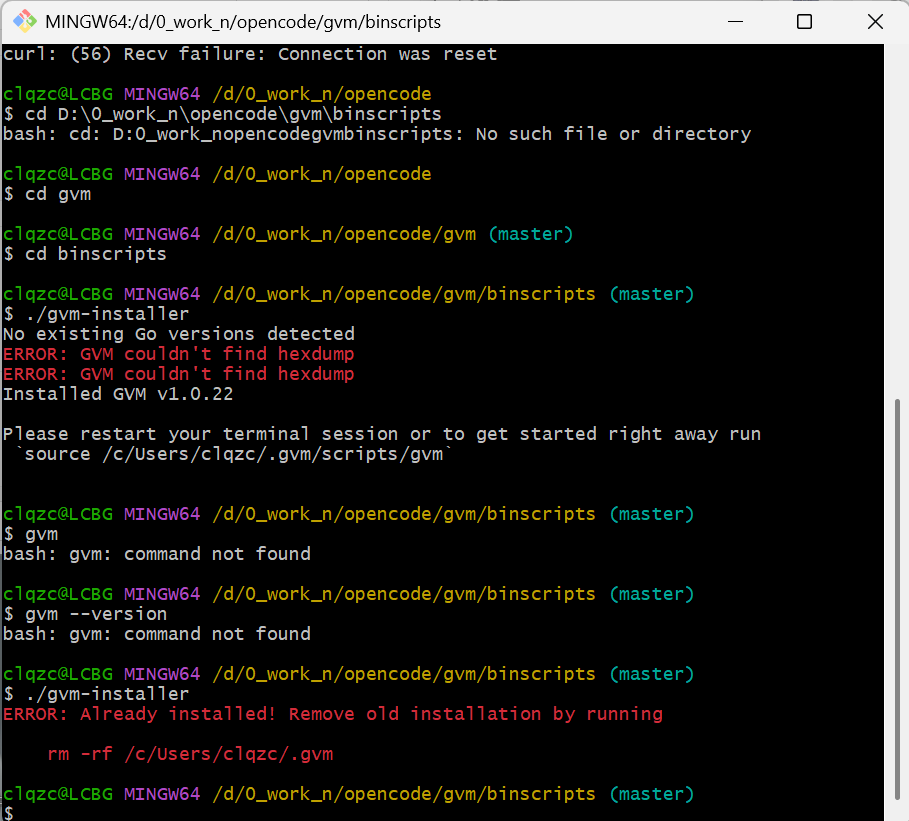The image size is (909, 821).
Task: Click the 'gvm --version' command line
Action: point(85,614)
